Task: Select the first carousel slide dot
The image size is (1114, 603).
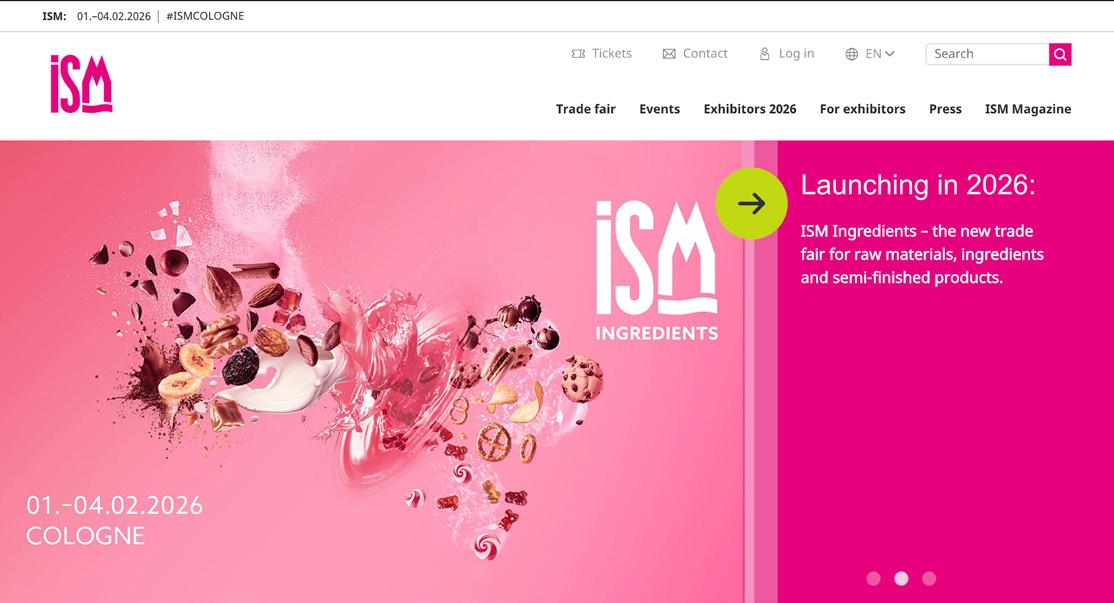Action: click(x=873, y=579)
